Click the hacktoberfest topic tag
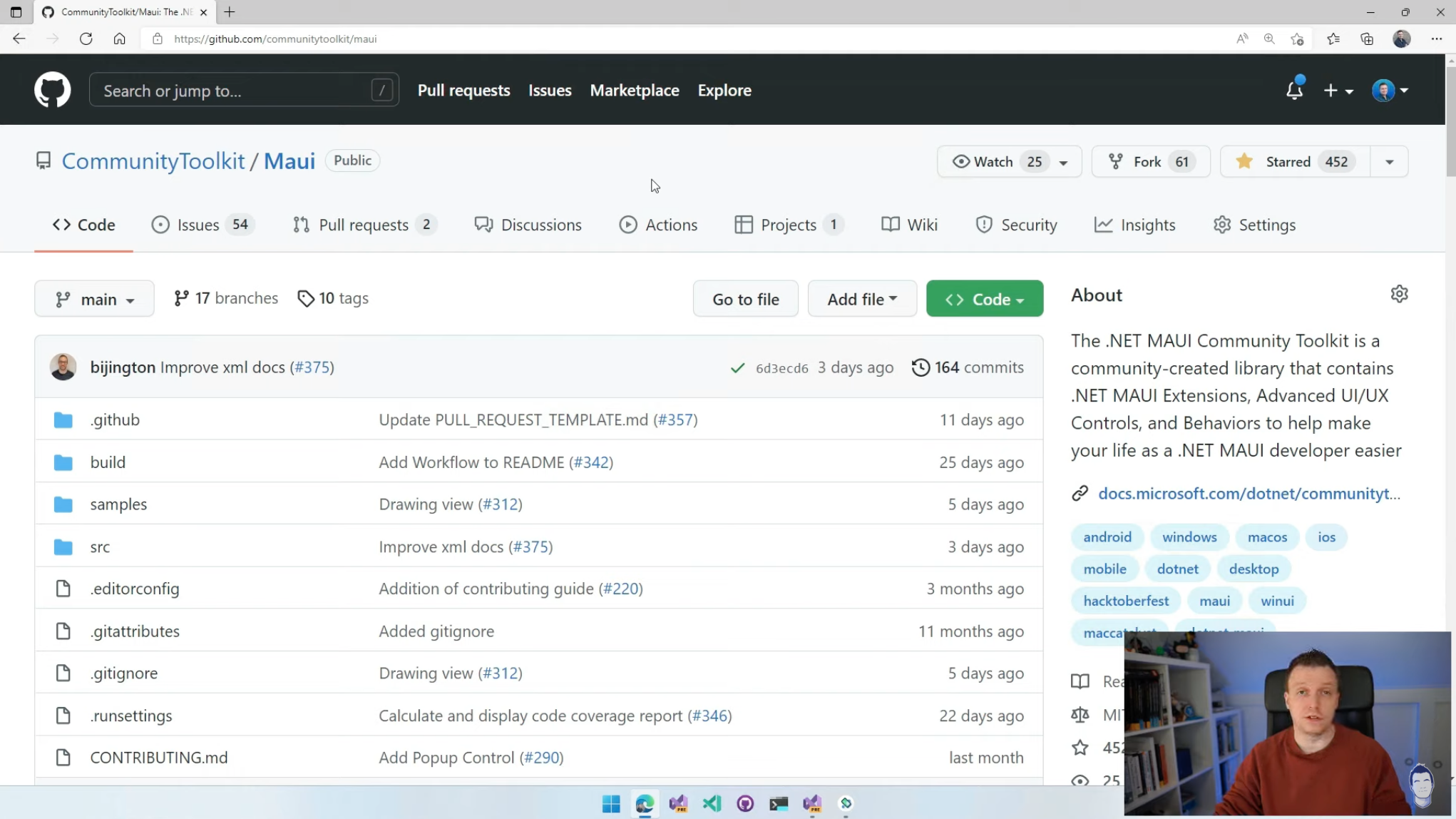The image size is (1456, 819). pos(1126,601)
